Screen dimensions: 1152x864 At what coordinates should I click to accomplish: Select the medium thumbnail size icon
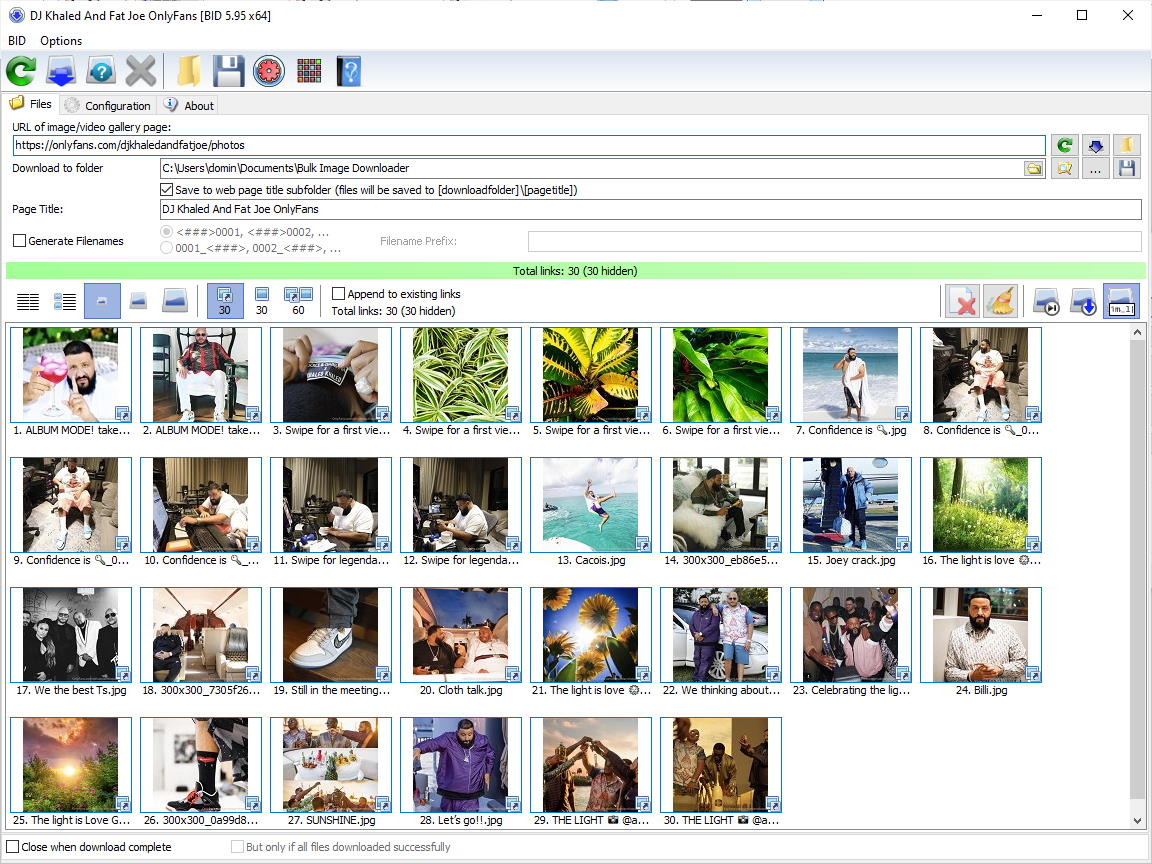coord(138,301)
